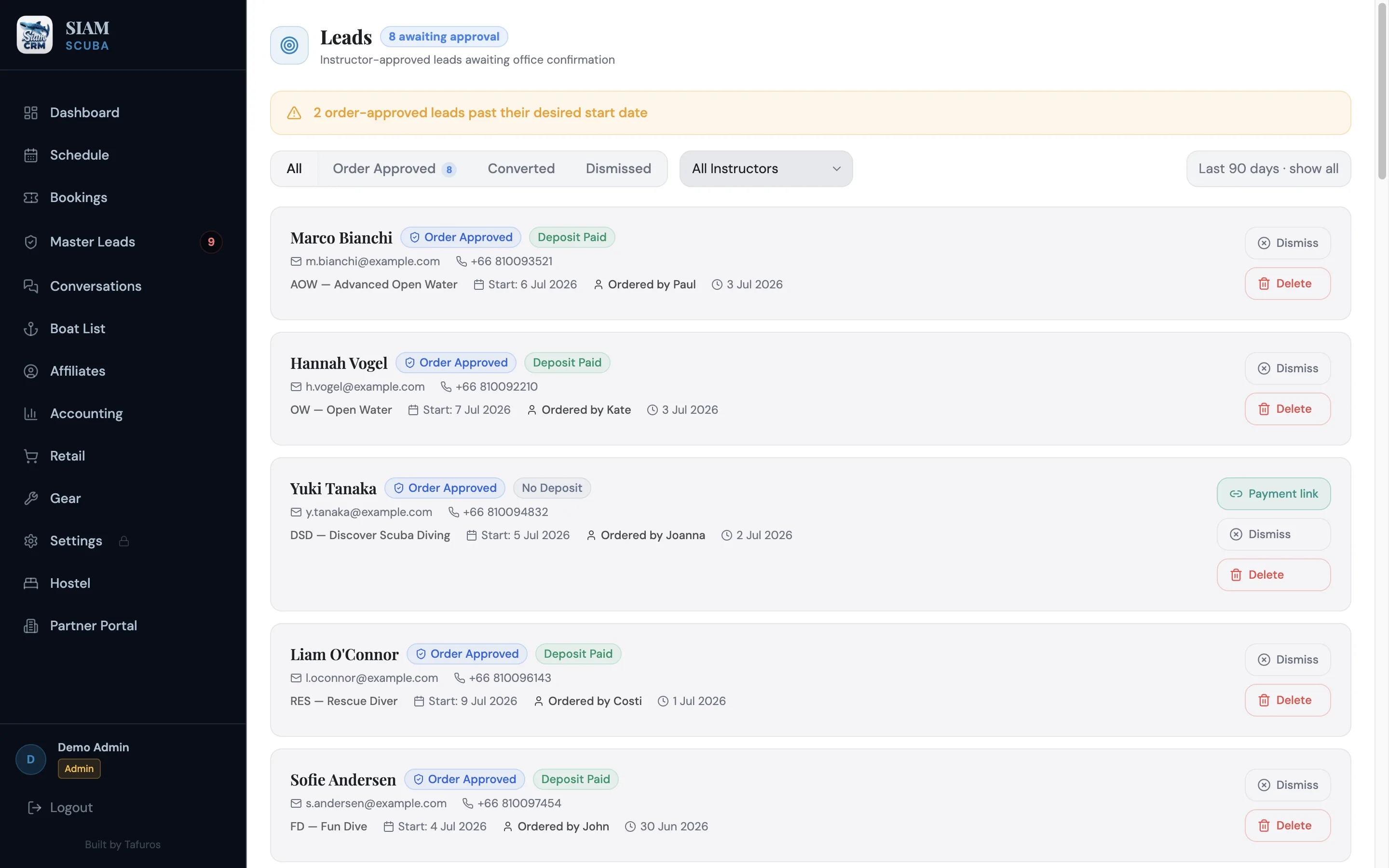Click the Siam CRM shark logo
Screen dimensions: 1389x868
click(34, 34)
